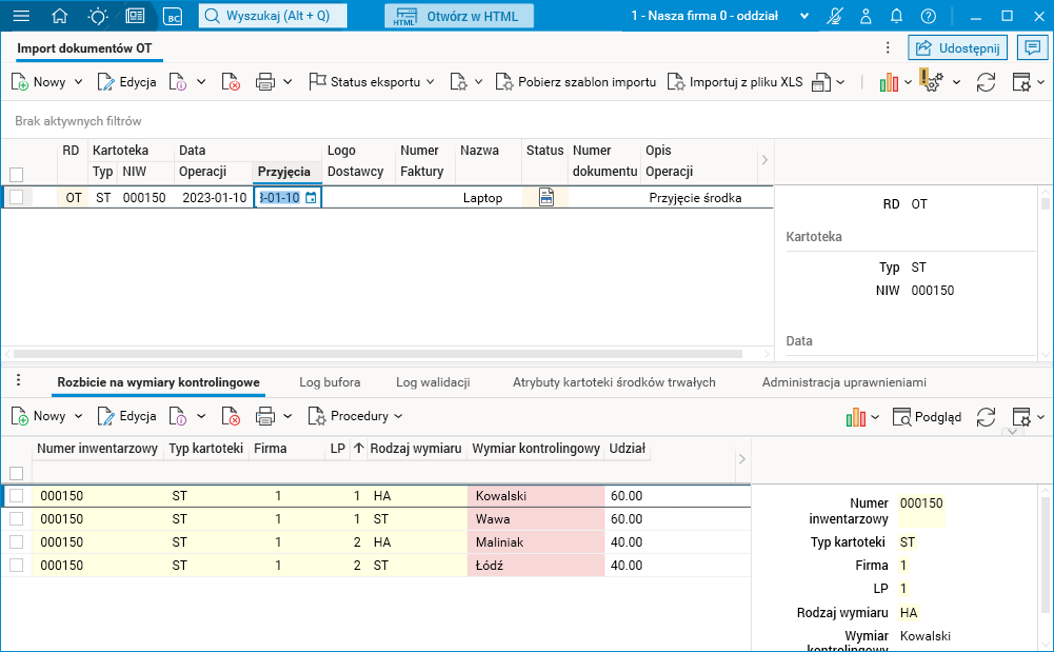The image size is (1054, 652).
Task: Click the horizontal scrollbar of the upper grid
Action: (378, 353)
